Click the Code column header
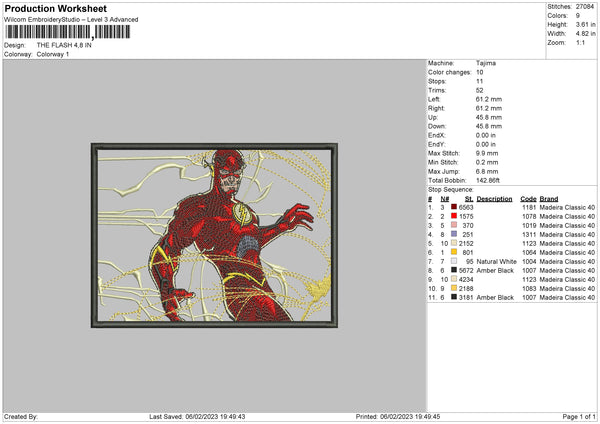Viewport: 600px width, 424px height. (x=528, y=199)
